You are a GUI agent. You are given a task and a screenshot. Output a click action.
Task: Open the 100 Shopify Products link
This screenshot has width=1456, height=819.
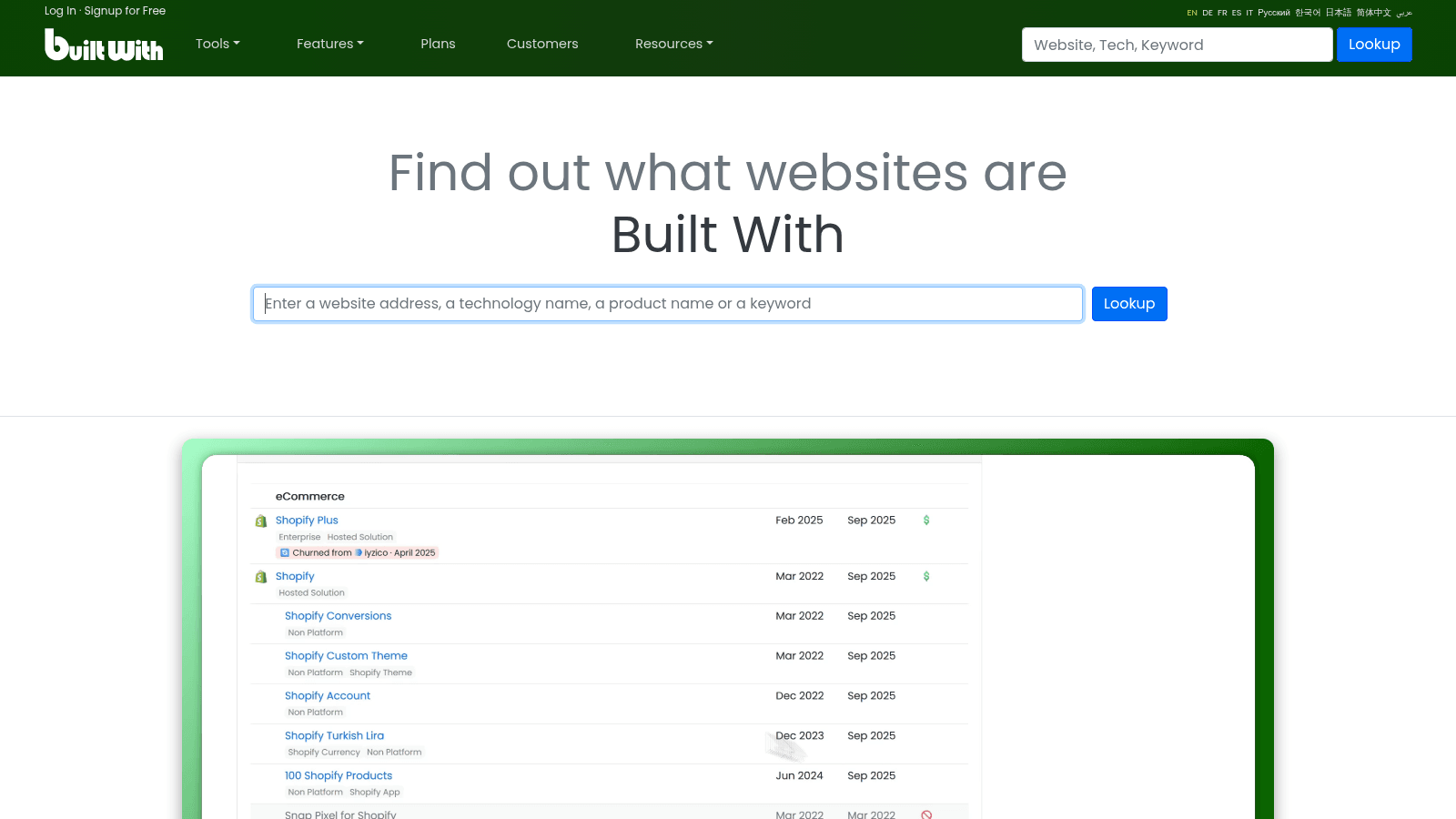(x=339, y=776)
